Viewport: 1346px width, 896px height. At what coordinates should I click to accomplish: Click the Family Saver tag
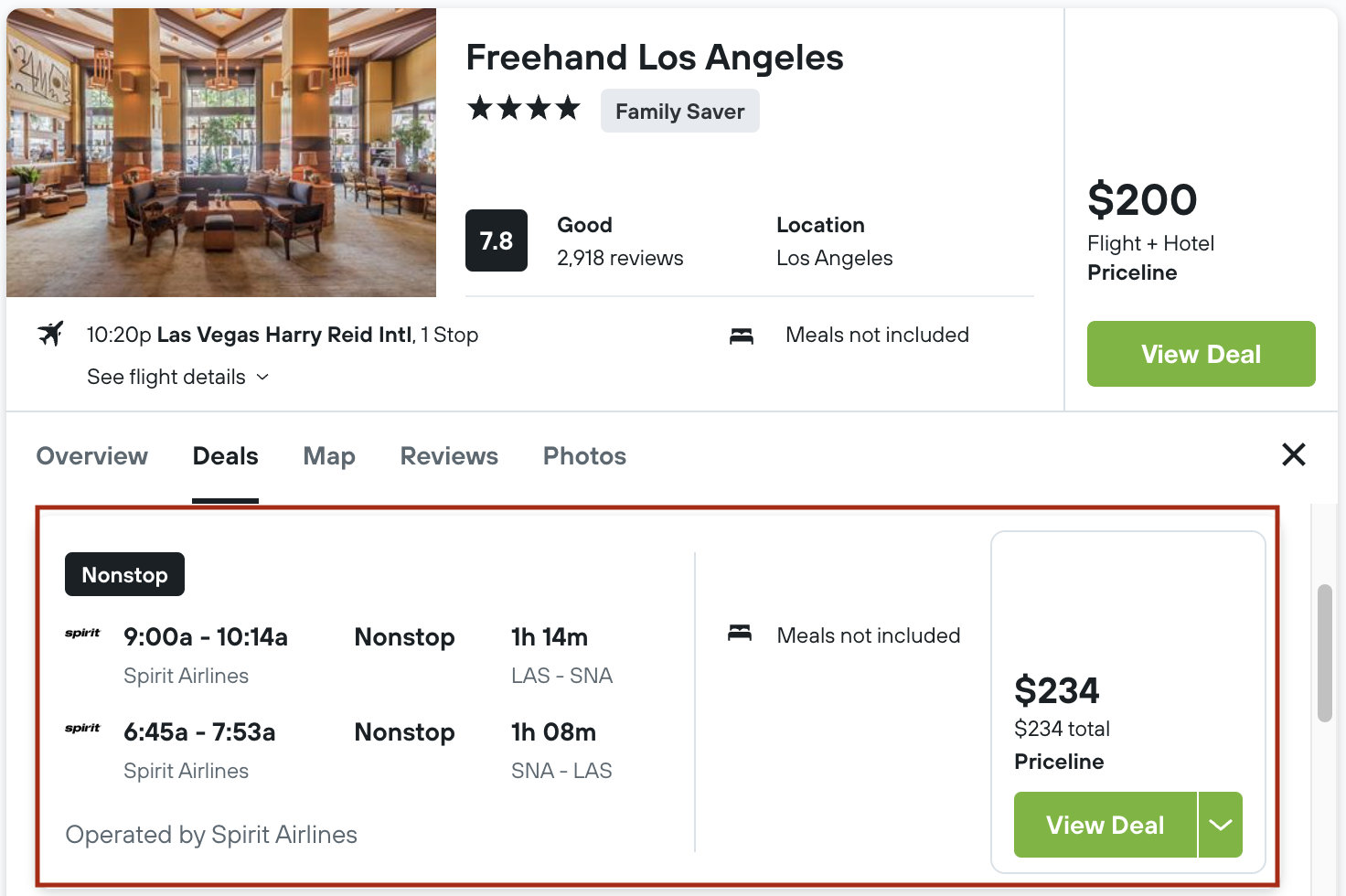coord(680,111)
